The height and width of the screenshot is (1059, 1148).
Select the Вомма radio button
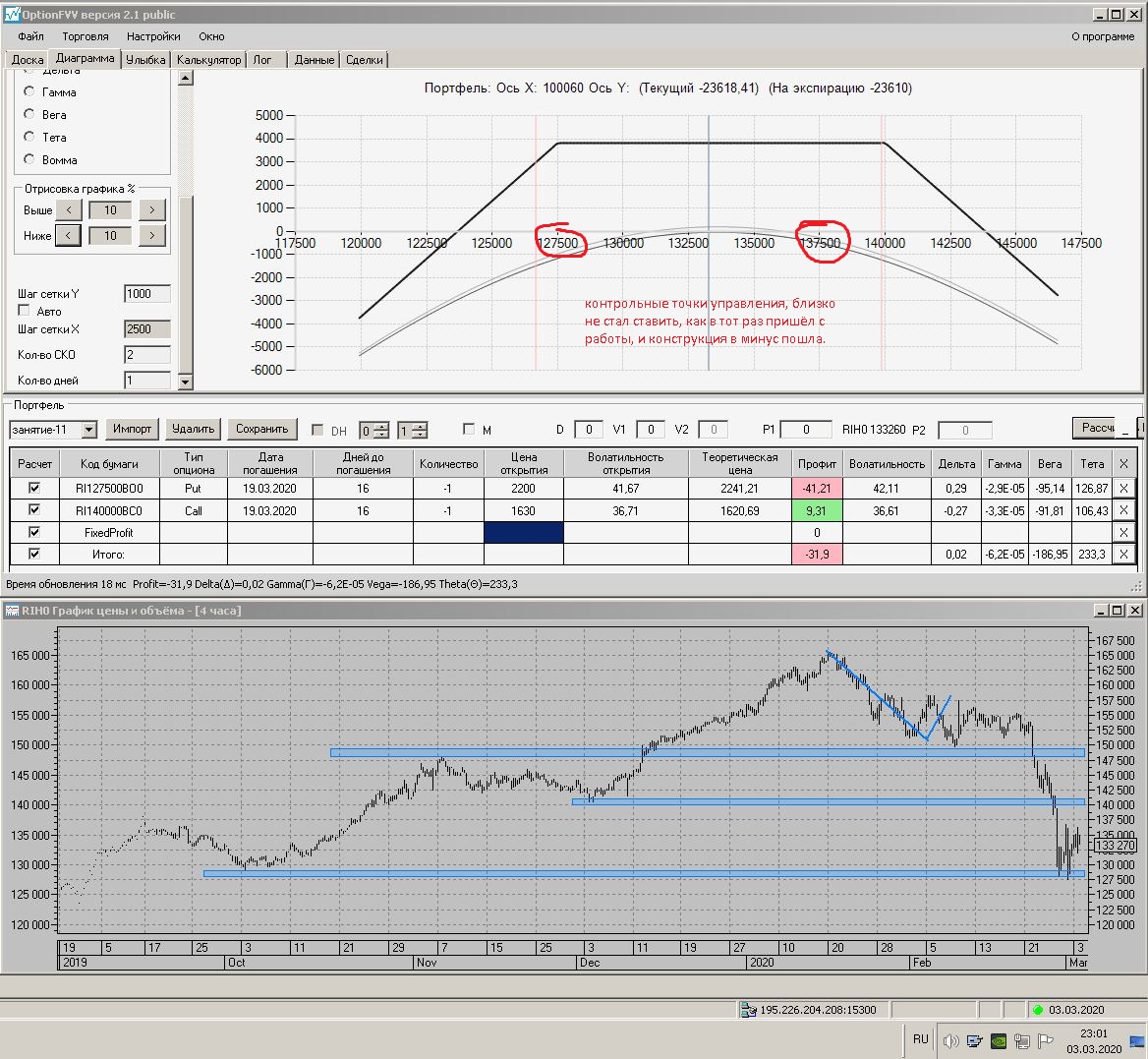[x=29, y=159]
